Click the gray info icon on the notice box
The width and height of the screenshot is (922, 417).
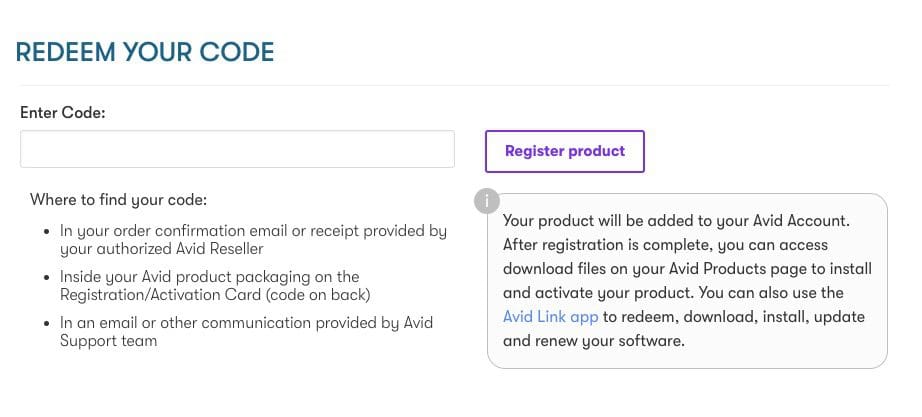point(486,201)
